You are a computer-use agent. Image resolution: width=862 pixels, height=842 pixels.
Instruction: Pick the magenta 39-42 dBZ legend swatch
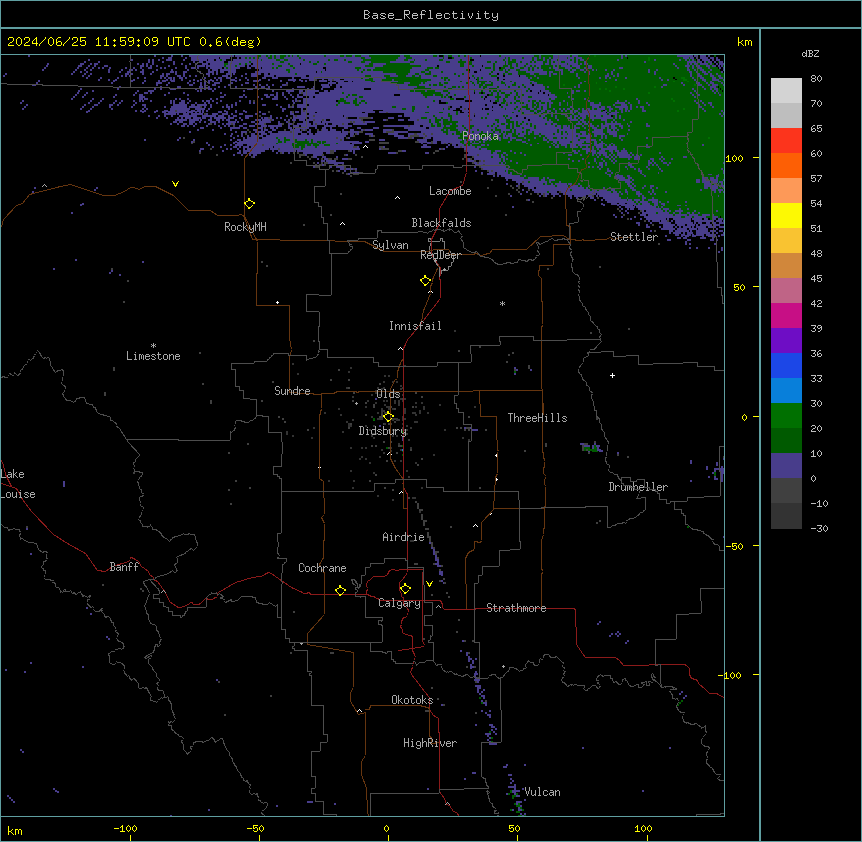point(786,315)
